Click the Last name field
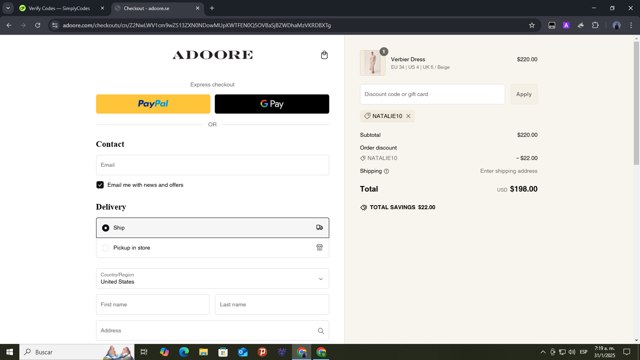640x360 pixels. pos(272,304)
